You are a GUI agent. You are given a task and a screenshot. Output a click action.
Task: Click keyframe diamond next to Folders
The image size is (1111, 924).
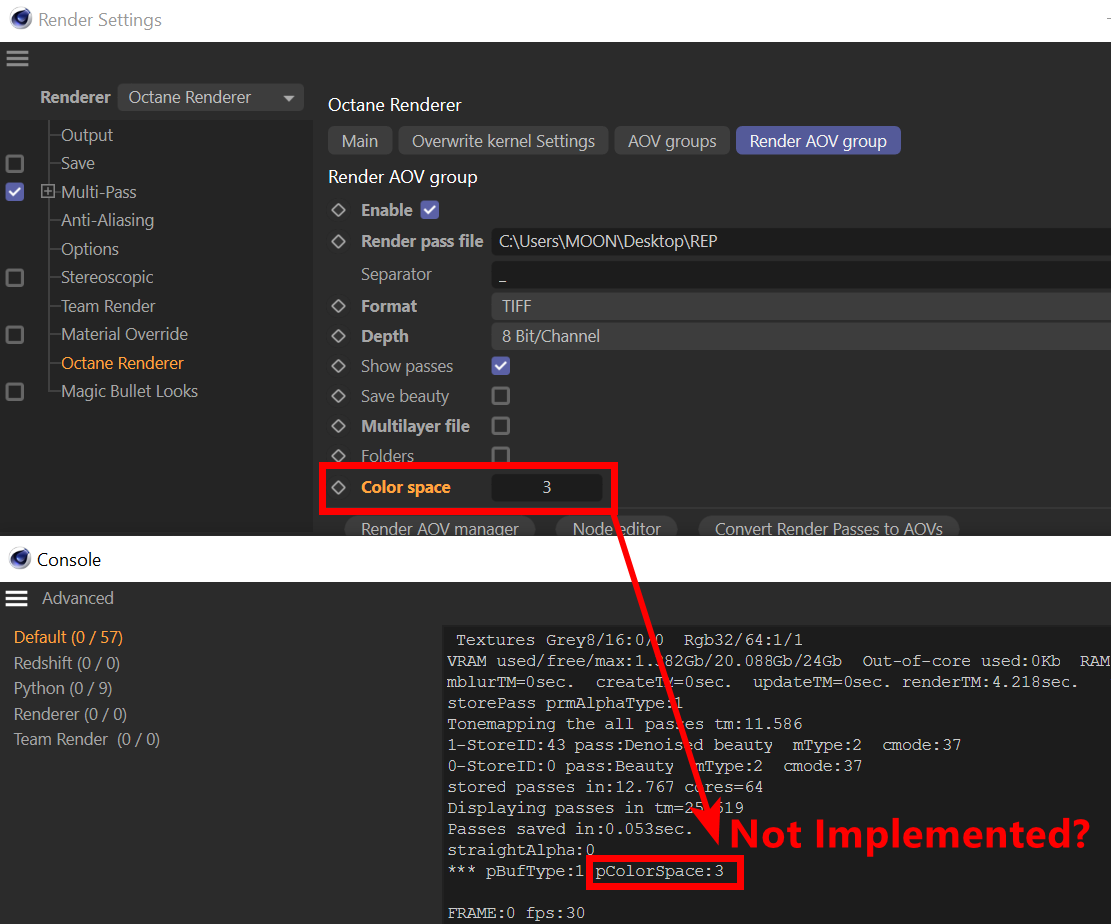339,456
